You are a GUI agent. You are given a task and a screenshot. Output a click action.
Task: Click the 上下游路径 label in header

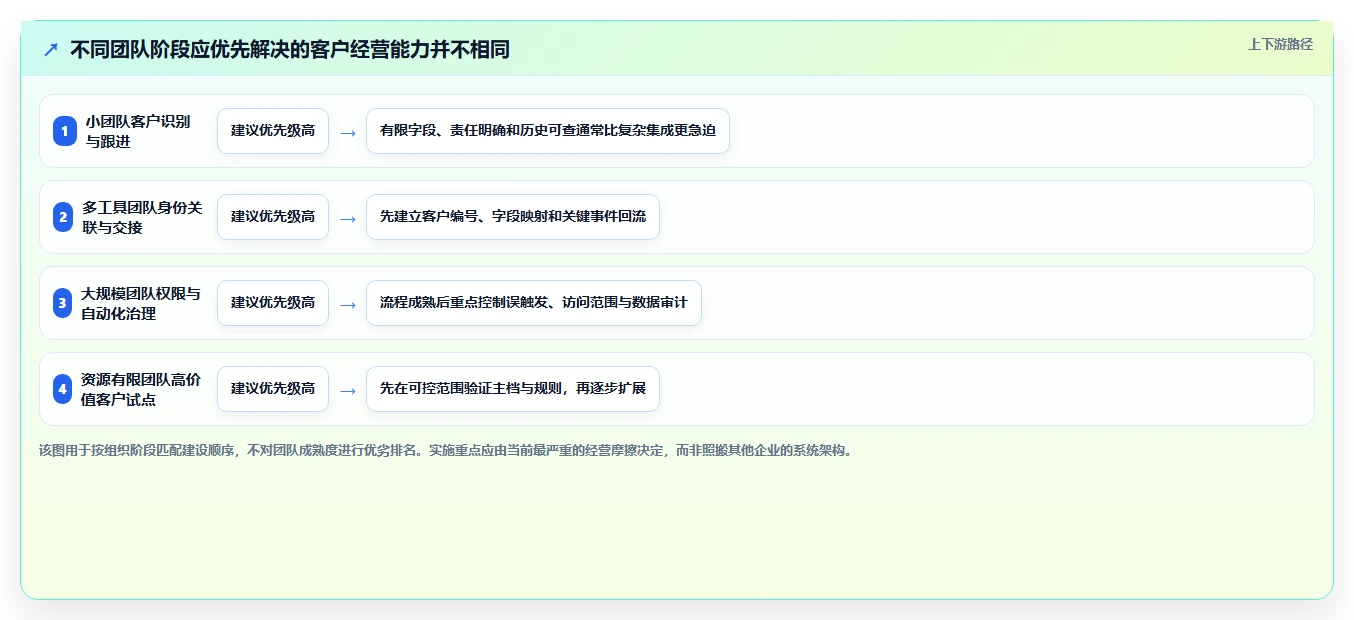pyautogui.click(x=1280, y=45)
